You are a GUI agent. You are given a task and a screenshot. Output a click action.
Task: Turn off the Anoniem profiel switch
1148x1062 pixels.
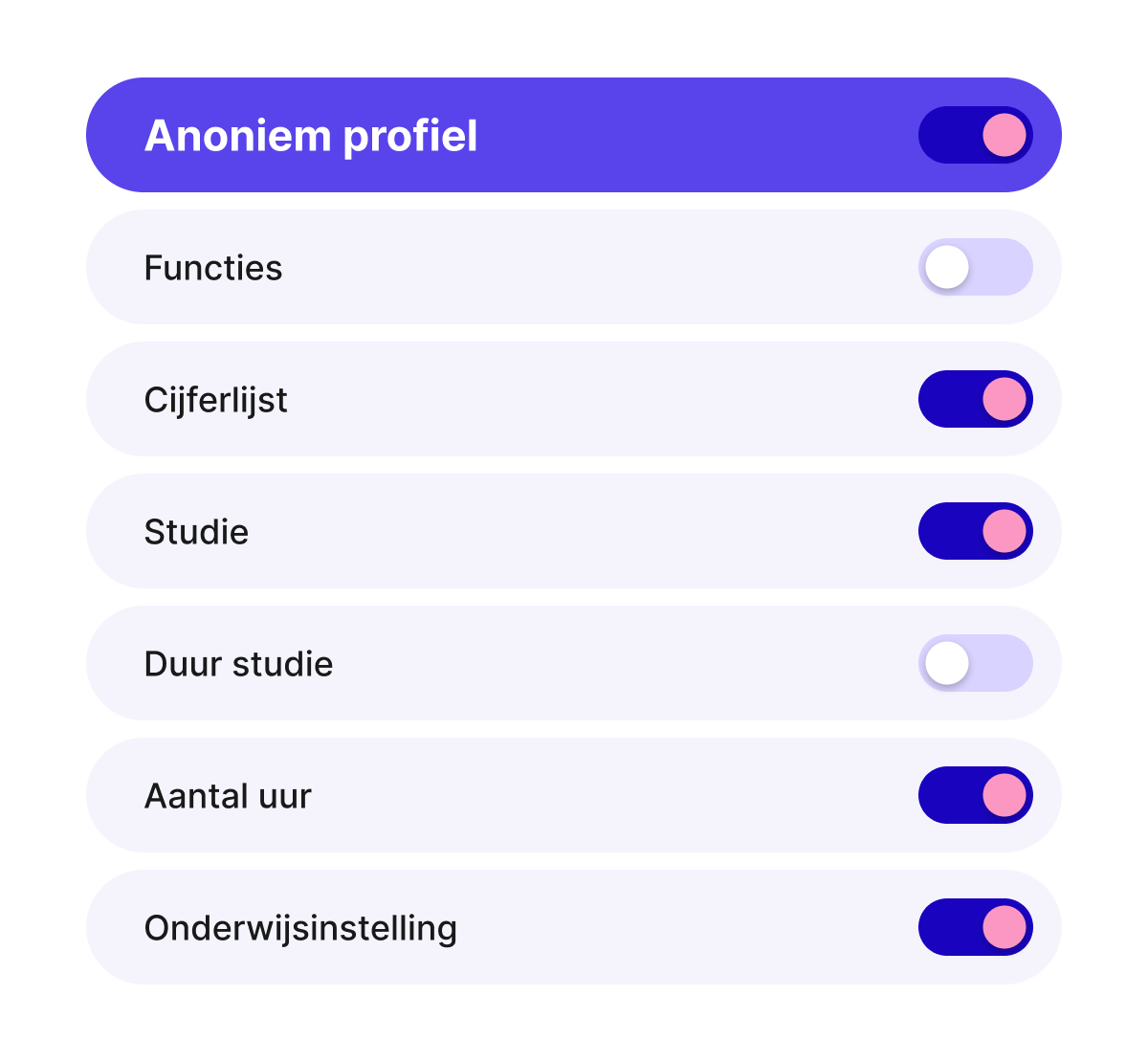976,135
